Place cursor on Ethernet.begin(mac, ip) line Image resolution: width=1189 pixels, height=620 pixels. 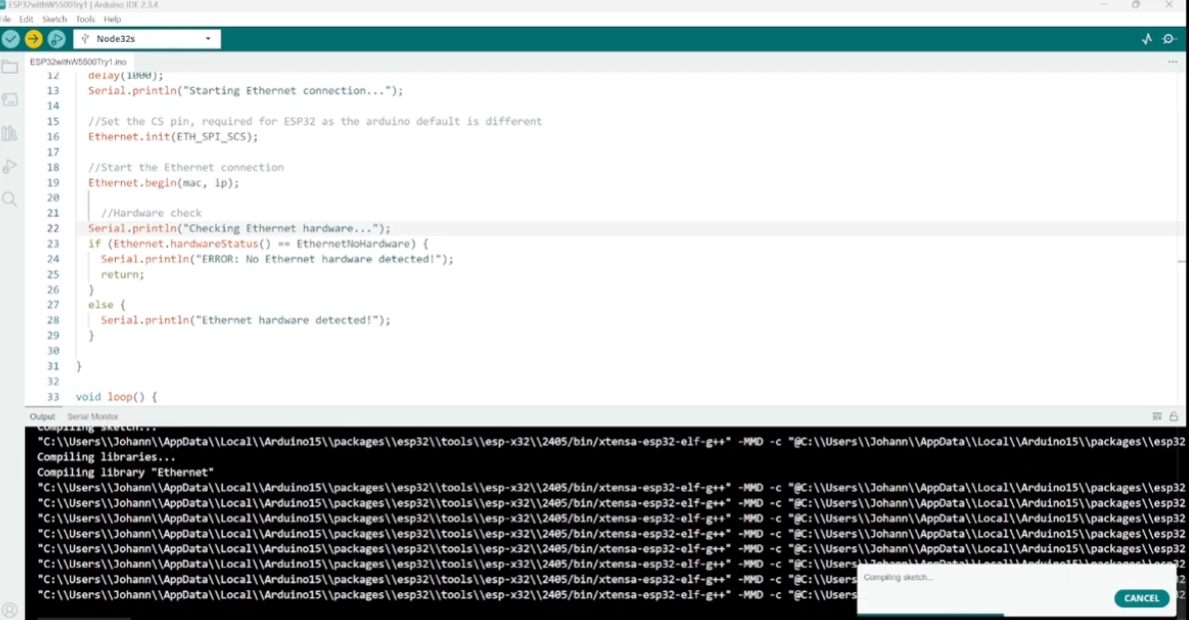(x=164, y=183)
